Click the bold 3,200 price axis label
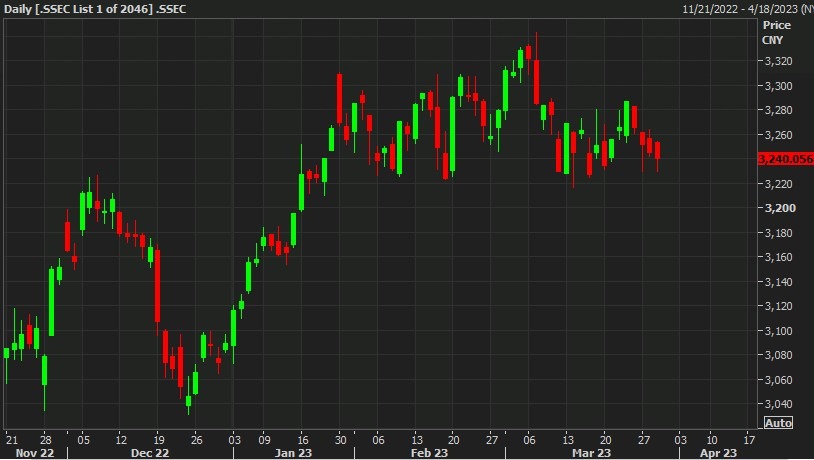This screenshot has height=460, width=814. pos(780,208)
